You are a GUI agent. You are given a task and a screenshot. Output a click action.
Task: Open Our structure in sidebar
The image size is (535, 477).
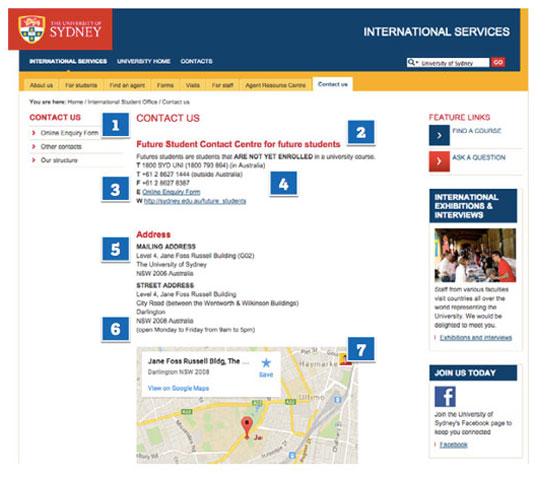[59, 160]
